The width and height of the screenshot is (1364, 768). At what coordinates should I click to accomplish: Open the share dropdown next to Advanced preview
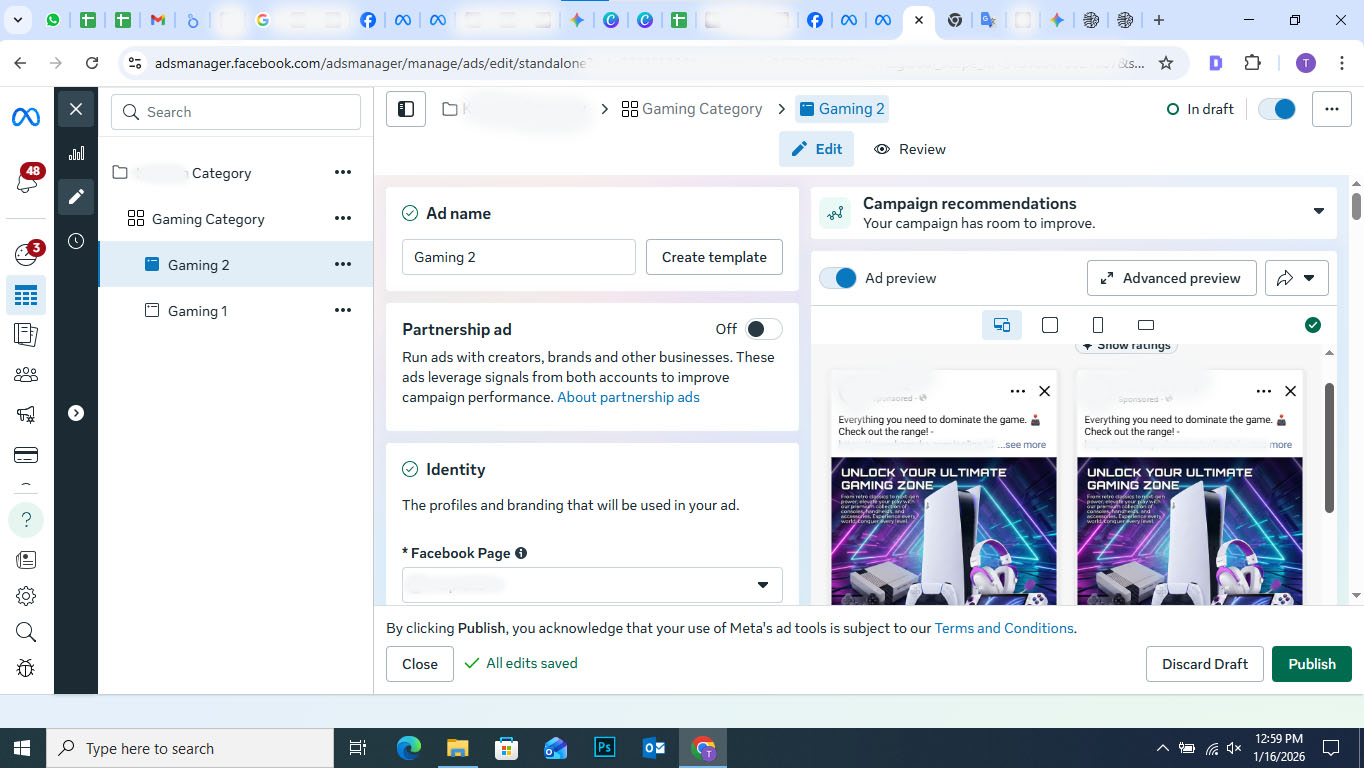tap(1296, 278)
